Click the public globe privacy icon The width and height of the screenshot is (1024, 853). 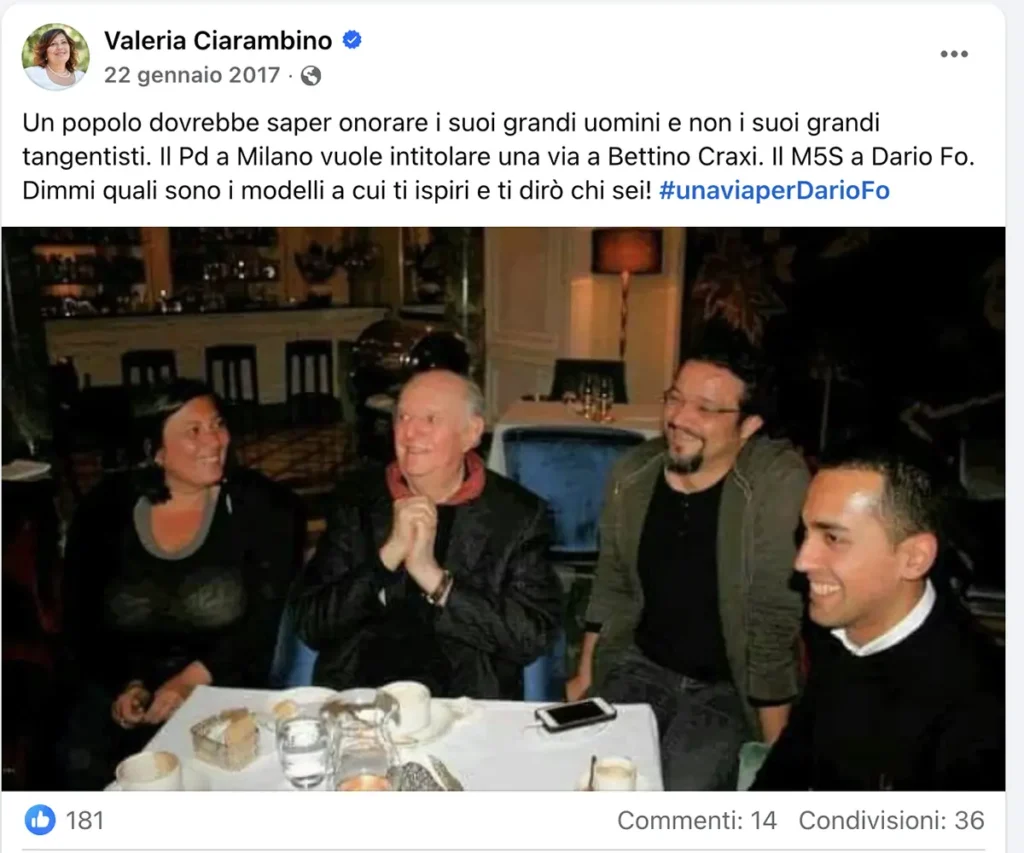311,76
